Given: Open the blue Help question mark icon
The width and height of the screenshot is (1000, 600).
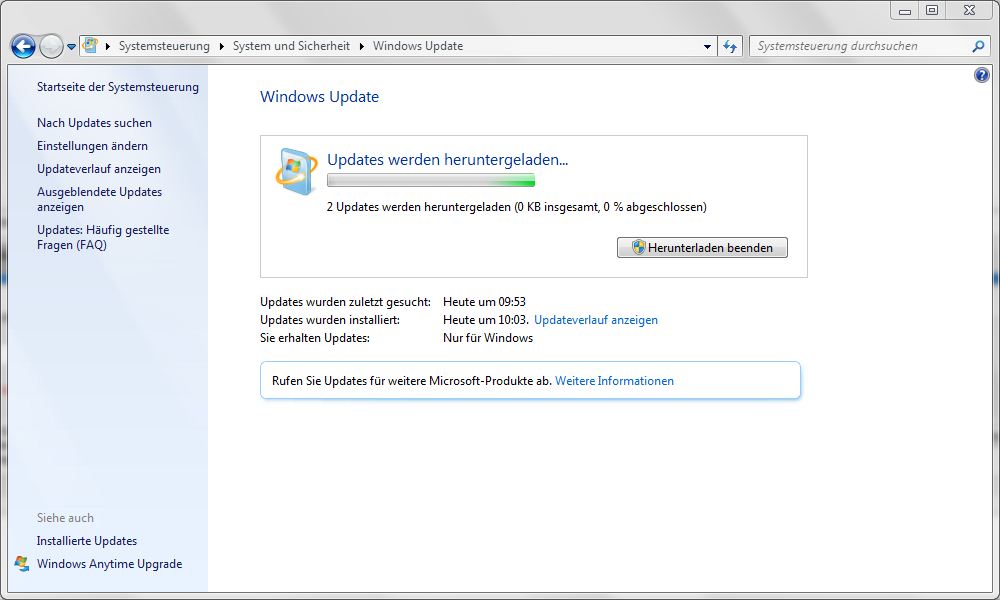Looking at the screenshot, I should (981, 76).
